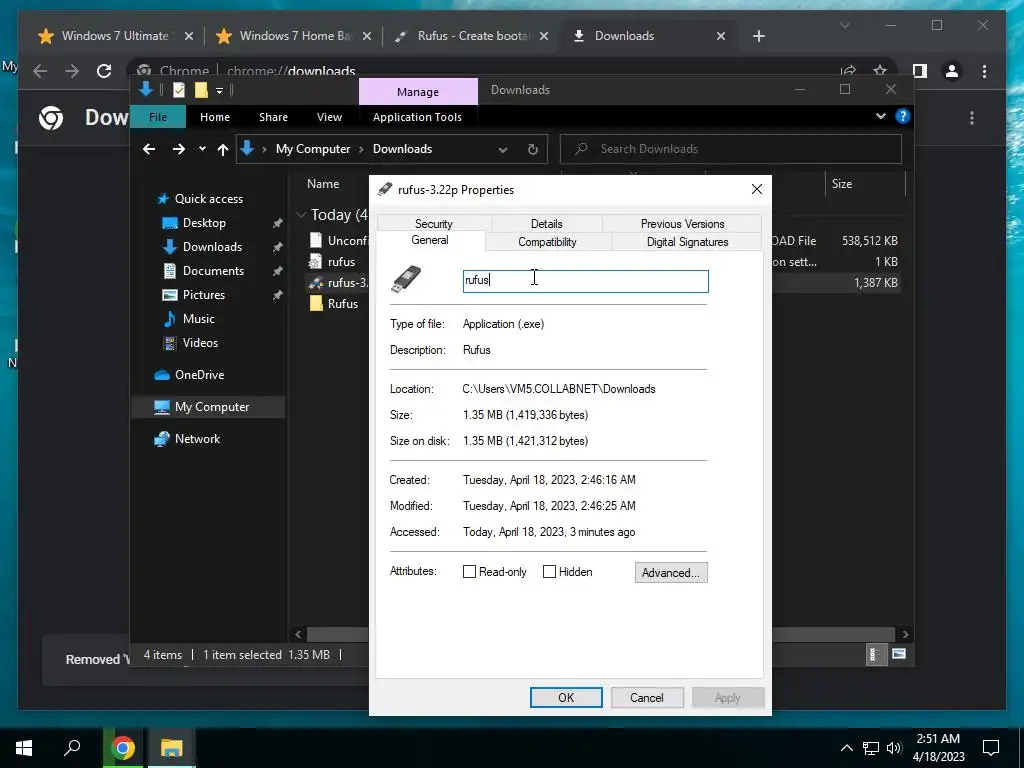The height and width of the screenshot is (768, 1024).
Task: Open taskbar search magnifier
Action: (x=72, y=748)
